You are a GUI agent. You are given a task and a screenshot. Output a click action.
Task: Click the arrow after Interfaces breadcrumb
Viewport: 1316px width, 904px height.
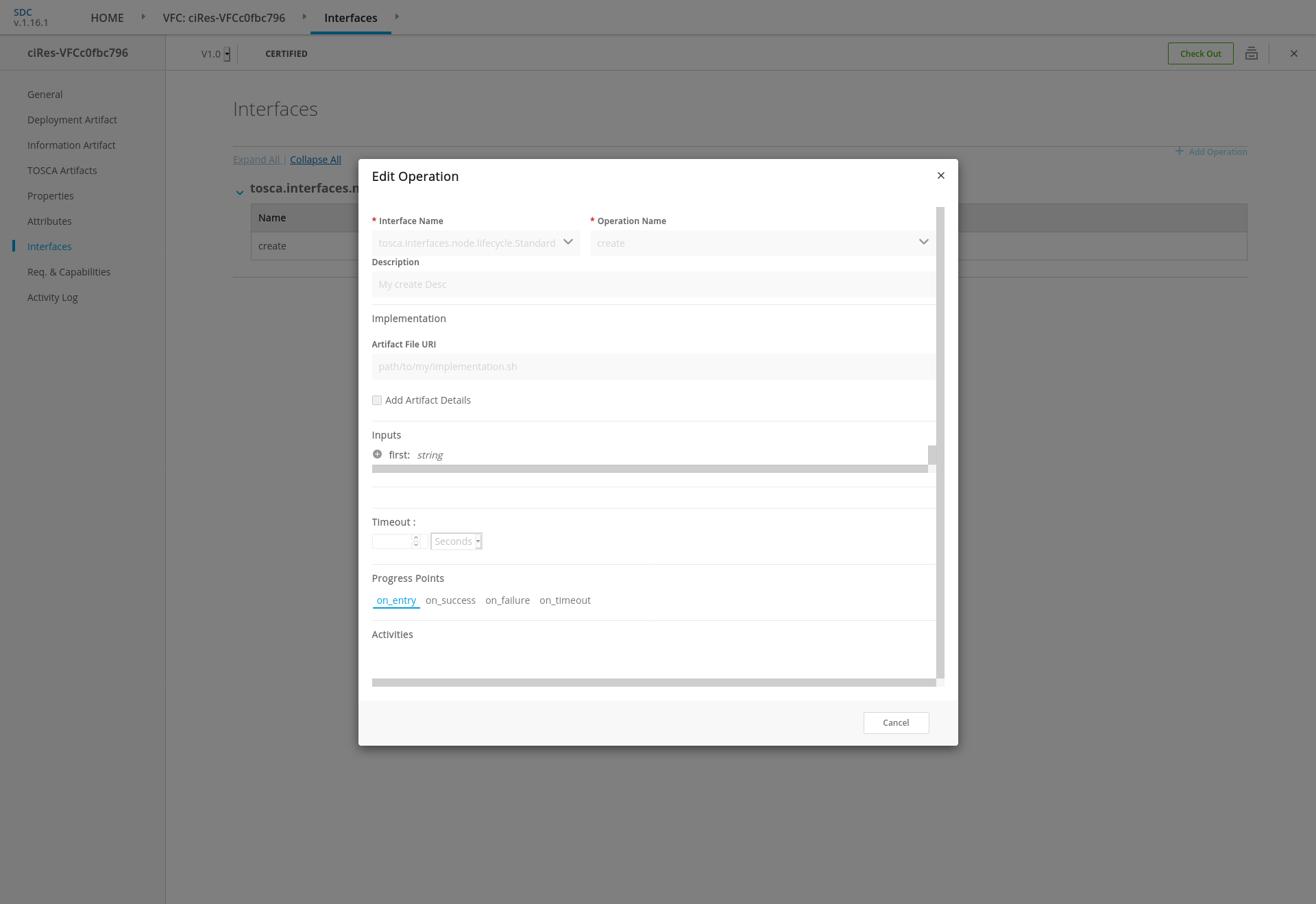(397, 16)
